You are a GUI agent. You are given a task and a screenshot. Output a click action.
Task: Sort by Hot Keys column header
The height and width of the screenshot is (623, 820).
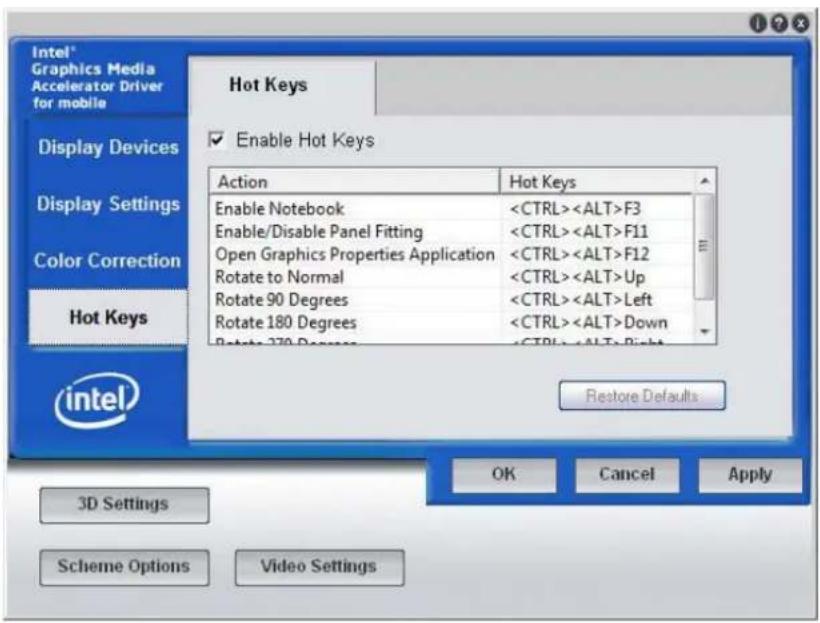tap(597, 182)
